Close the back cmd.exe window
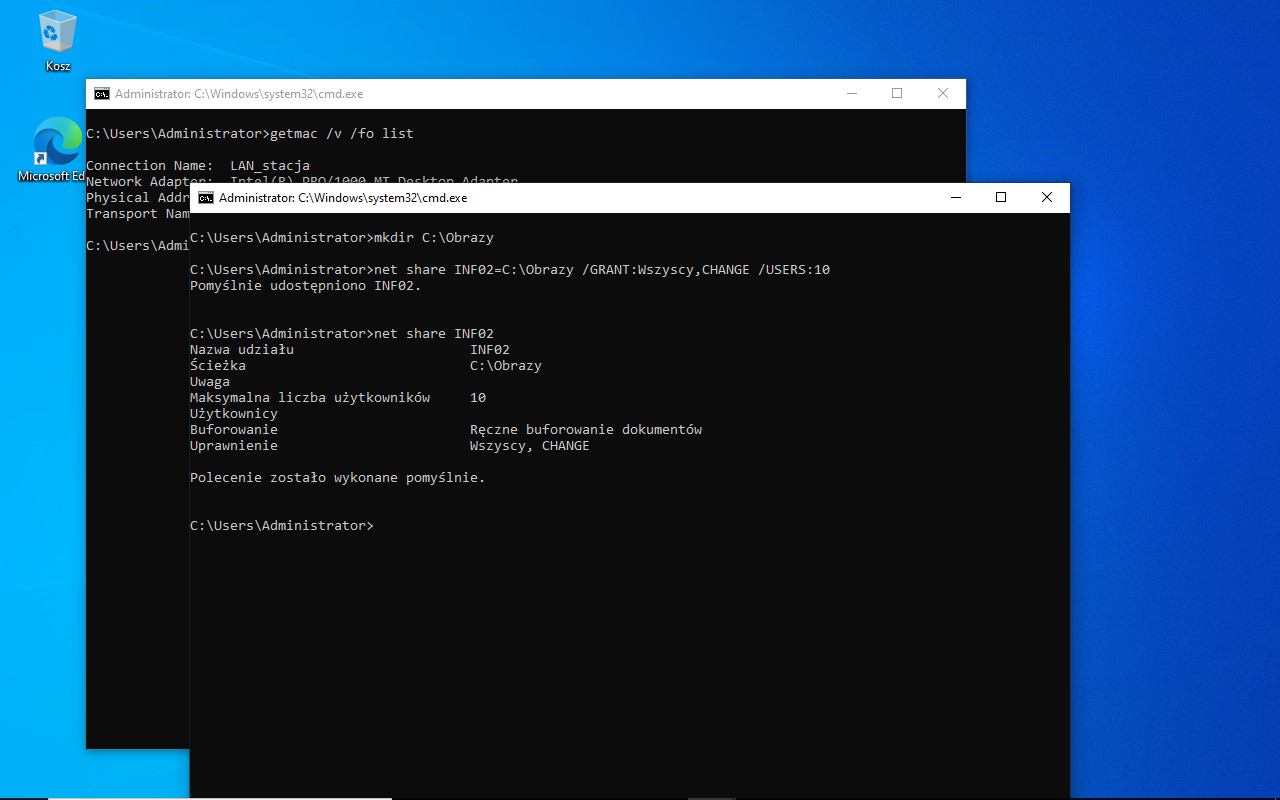Screen dimensions: 1280x800 [x=943, y=94]
